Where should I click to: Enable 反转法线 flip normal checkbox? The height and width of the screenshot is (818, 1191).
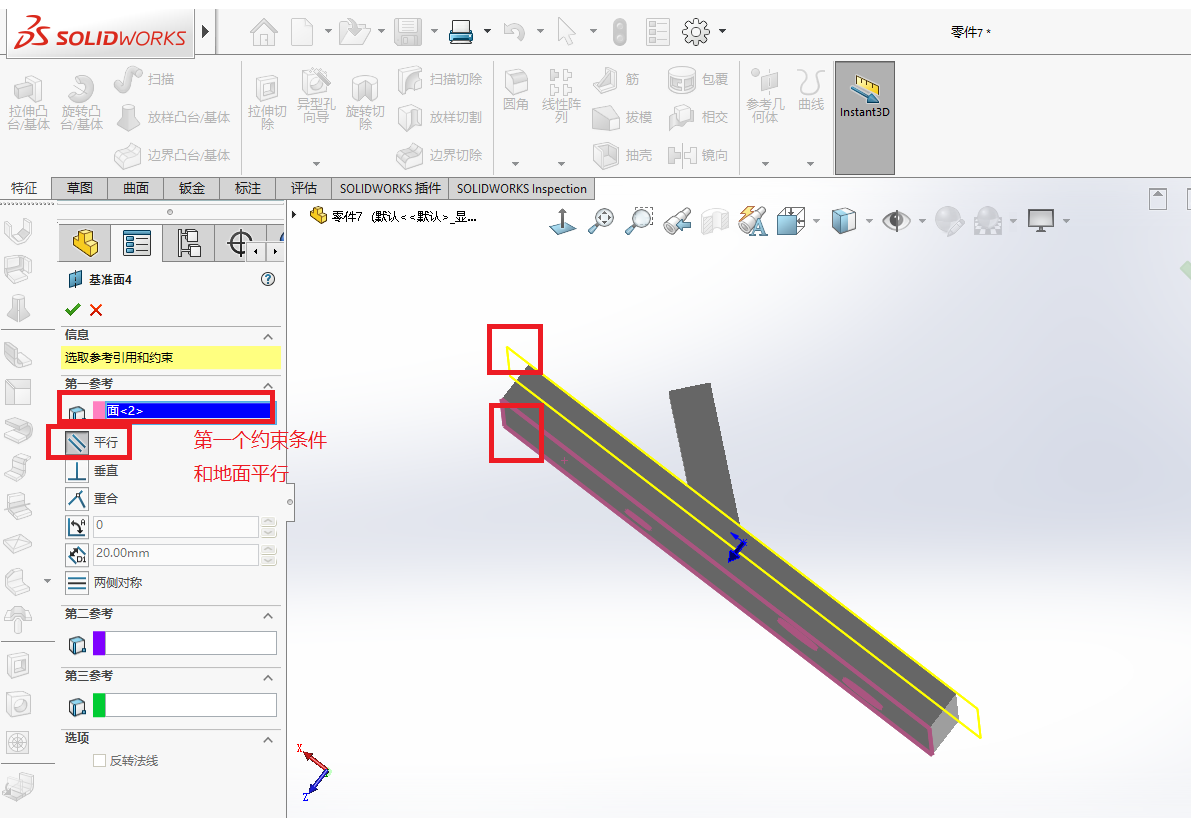pos(99,760)
